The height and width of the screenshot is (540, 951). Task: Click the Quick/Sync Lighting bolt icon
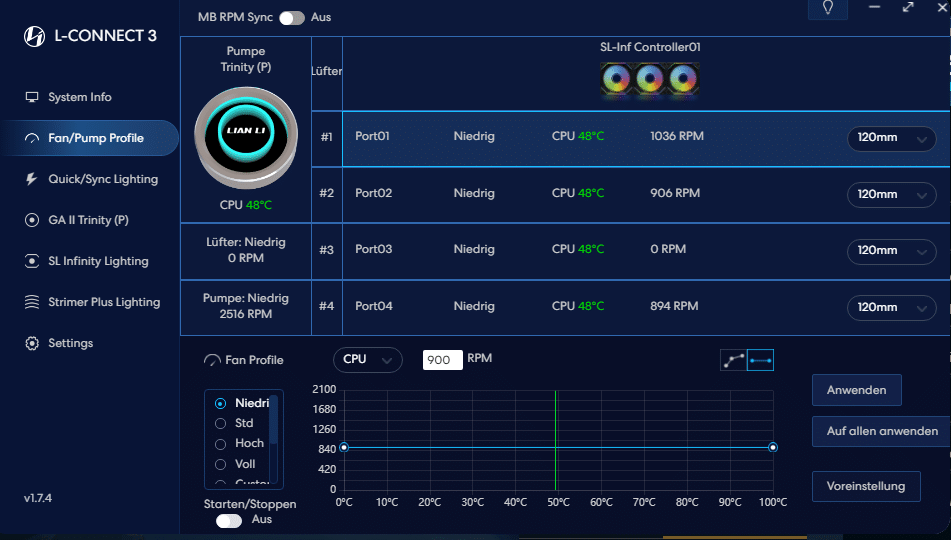(x=32, y=179)
